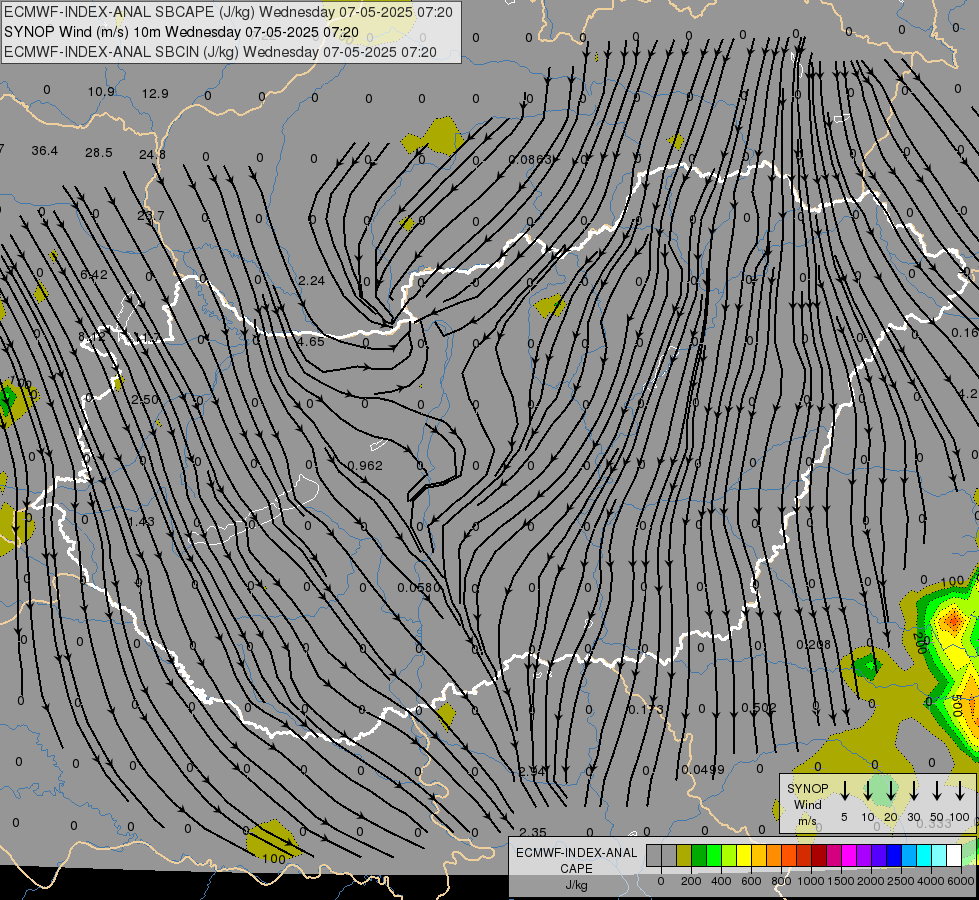979x900 pixels.
Task: Click the 12.9 value on the map
Action: [155, 94]
